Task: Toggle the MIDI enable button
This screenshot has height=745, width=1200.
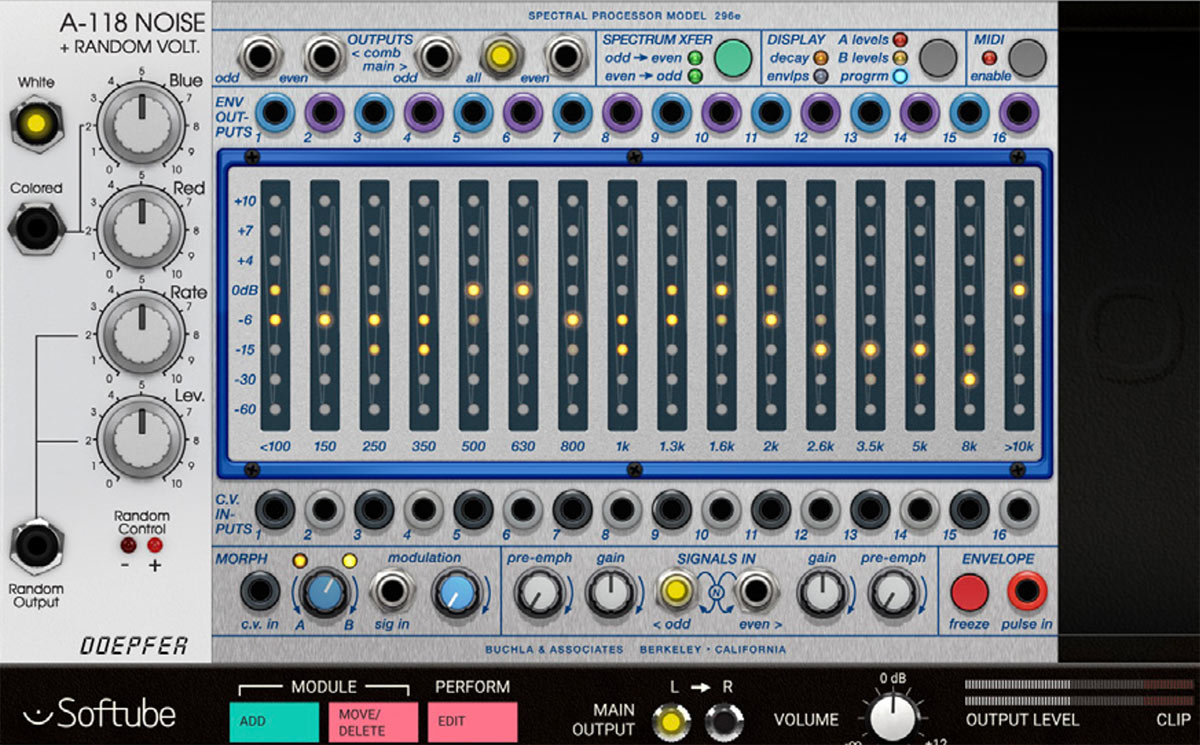Action: click(x=1027, y=59)
